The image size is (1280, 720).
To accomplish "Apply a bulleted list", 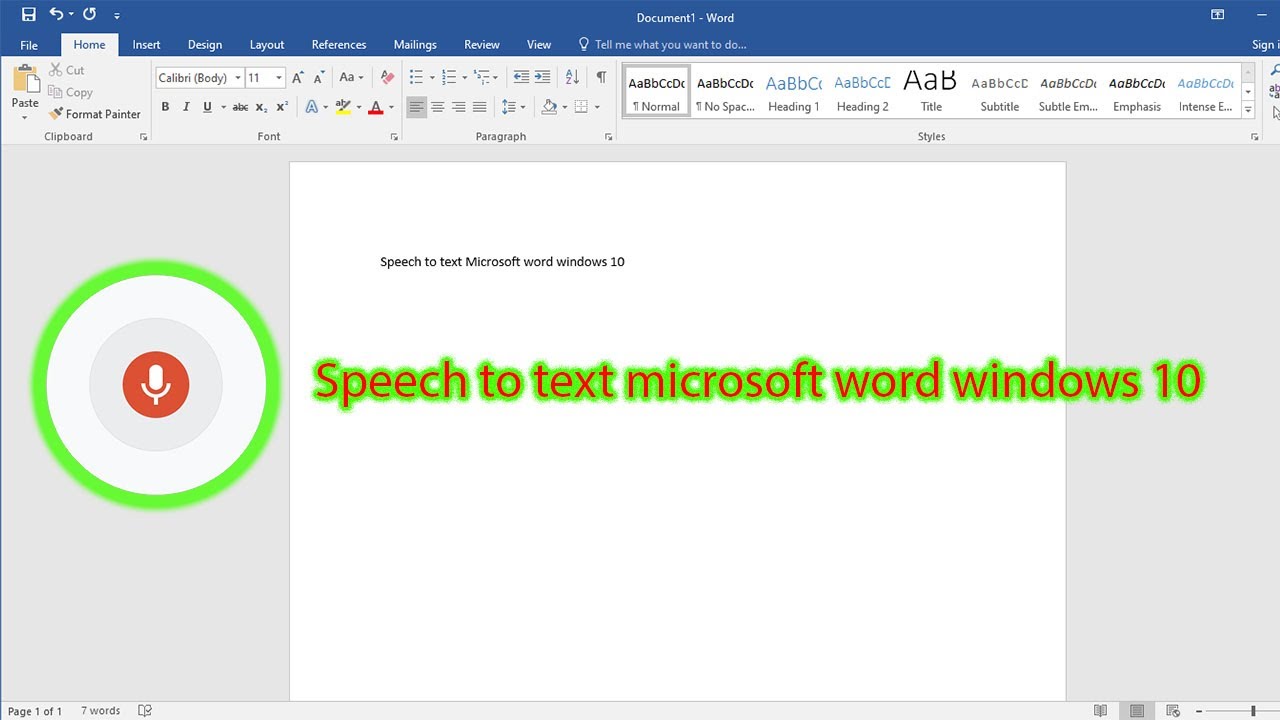I will (417, 77).
